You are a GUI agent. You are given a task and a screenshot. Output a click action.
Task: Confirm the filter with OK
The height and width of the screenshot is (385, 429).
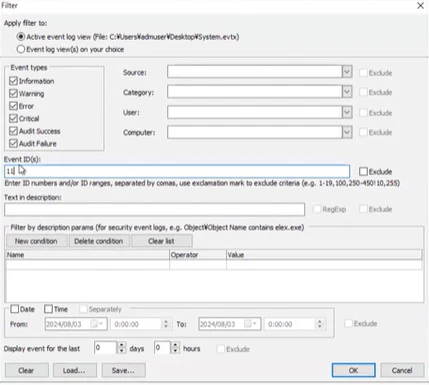[x=354, y=370]
